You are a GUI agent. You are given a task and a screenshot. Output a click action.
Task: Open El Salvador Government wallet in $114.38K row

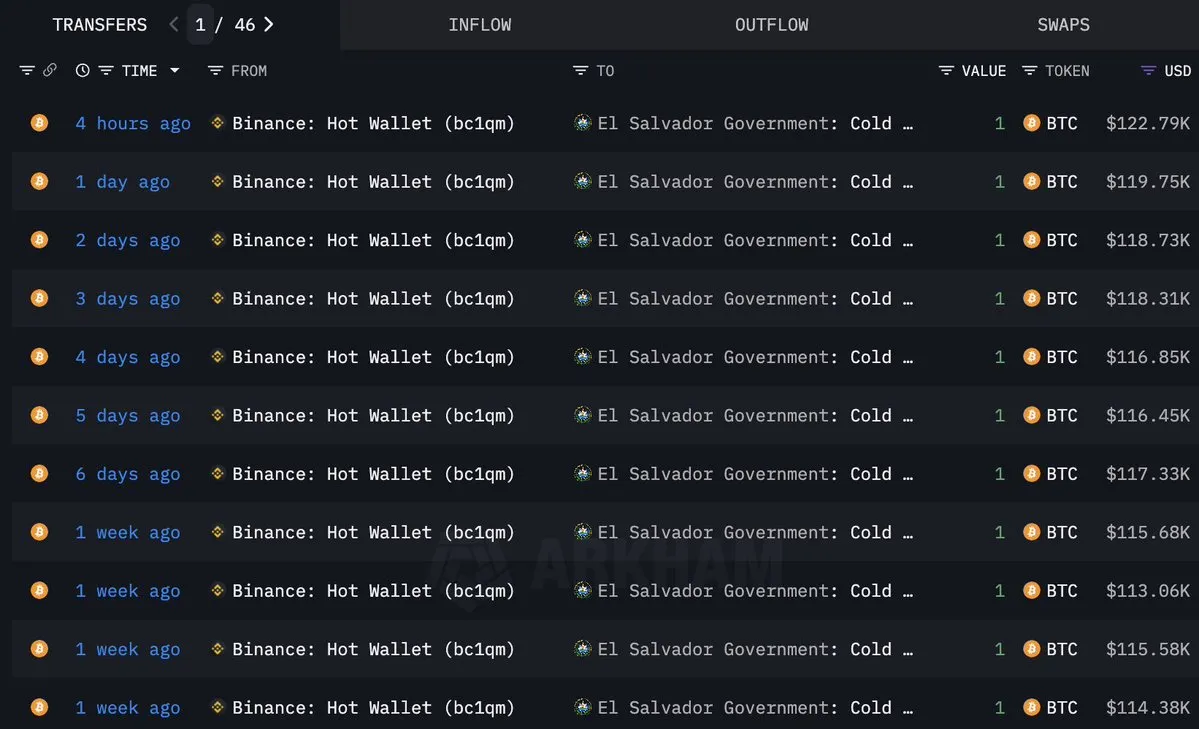coord(755,708)
